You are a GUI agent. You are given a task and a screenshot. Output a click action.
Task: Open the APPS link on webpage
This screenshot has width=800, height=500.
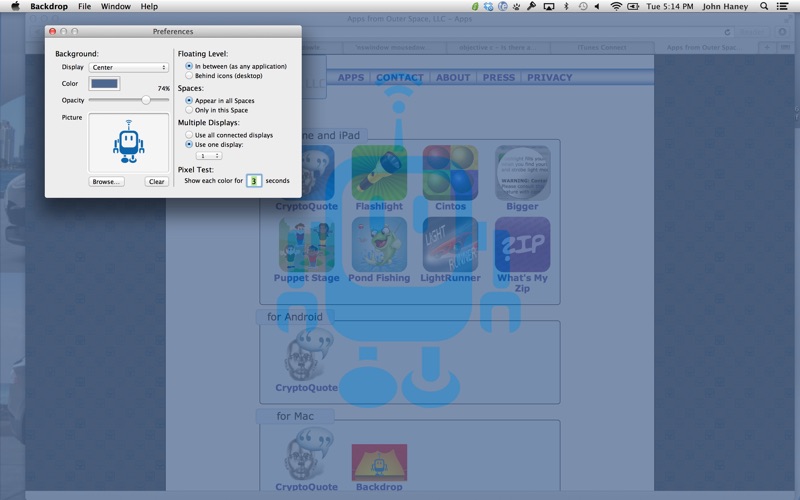[x=351, y=78]
